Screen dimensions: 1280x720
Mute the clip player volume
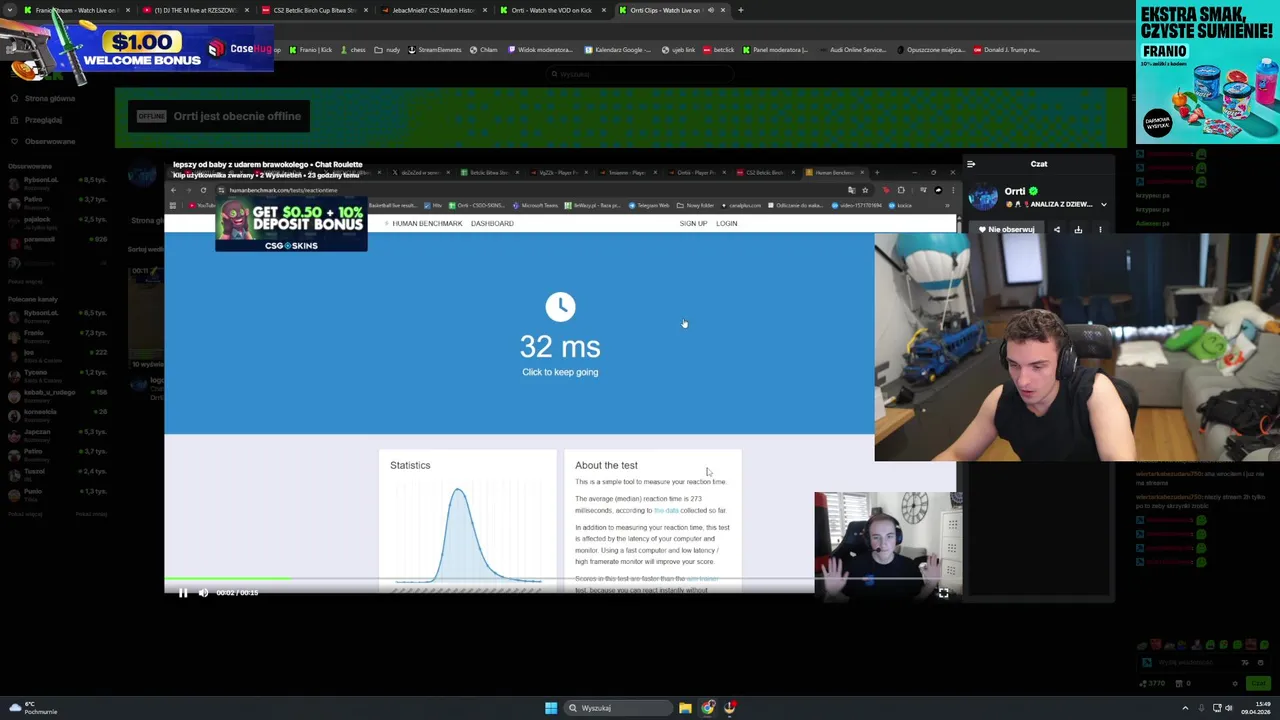coord(203,593)
